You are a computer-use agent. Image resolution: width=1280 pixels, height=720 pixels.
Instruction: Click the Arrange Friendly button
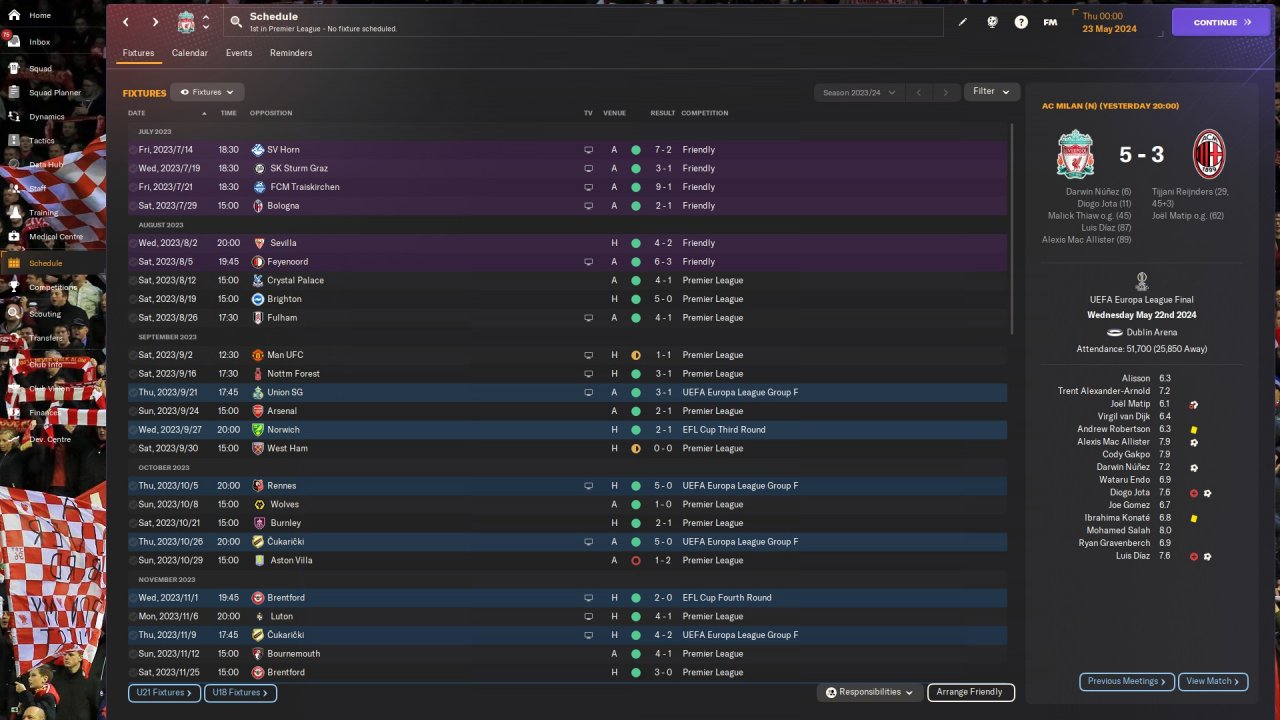[970, 692]
